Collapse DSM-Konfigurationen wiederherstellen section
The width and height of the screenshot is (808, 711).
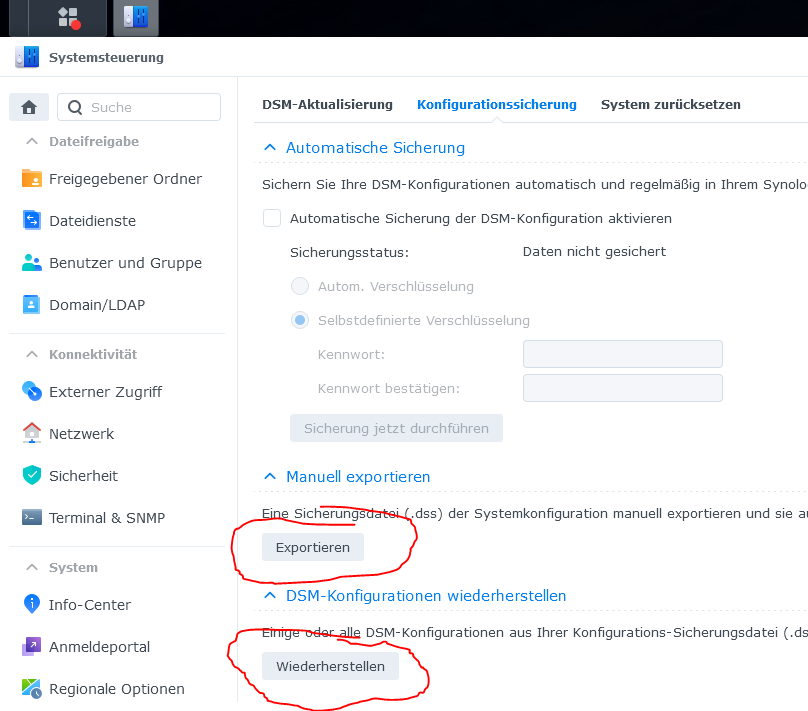(x=270, y=595)
